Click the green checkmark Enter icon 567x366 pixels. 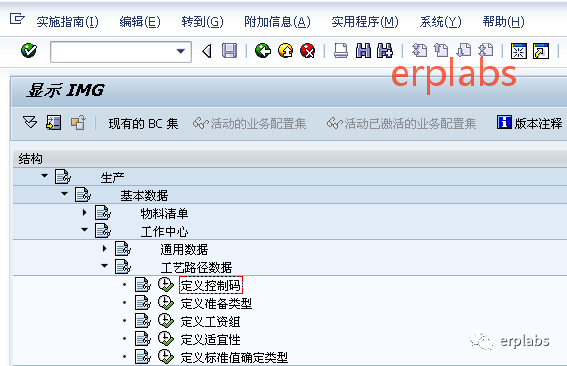click(29, 51)
